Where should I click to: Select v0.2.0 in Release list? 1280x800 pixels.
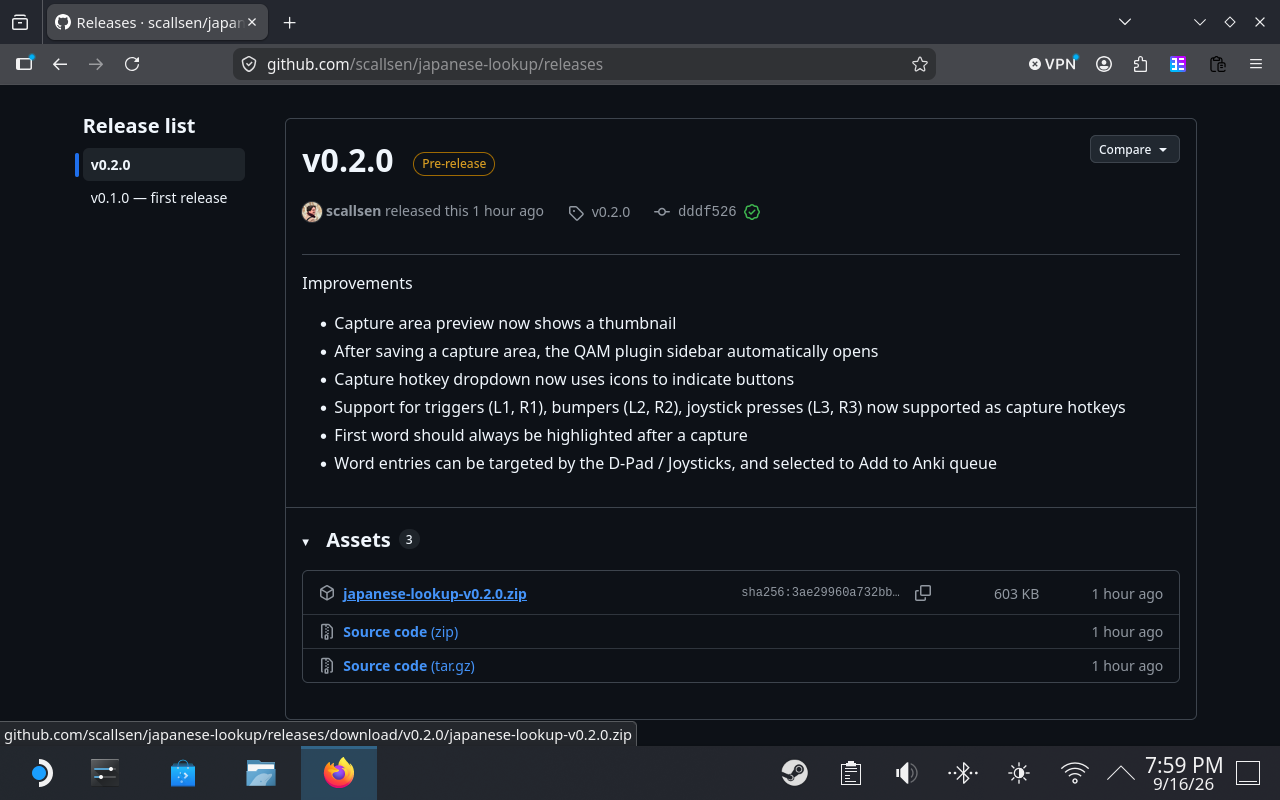tap(163, 165)
